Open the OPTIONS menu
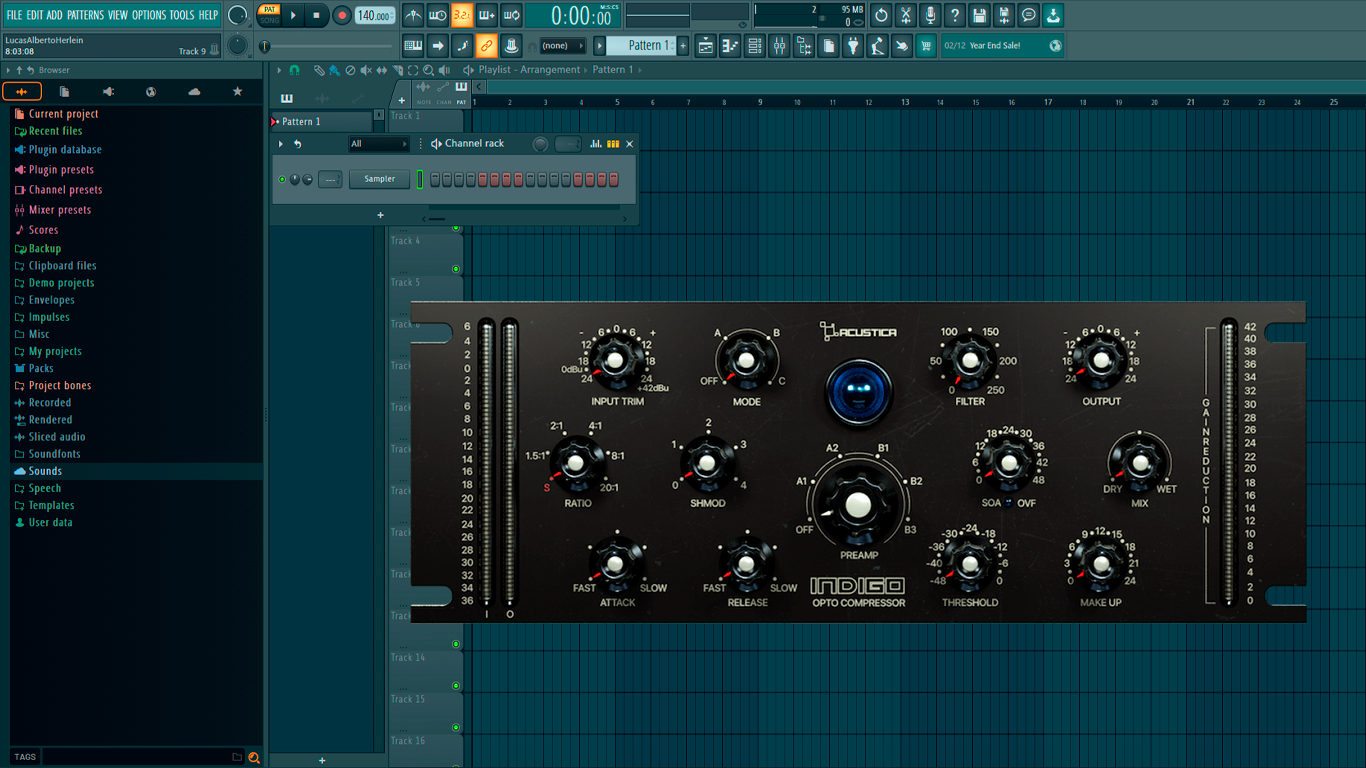The image size is (1366, 768). pos(149,15)
